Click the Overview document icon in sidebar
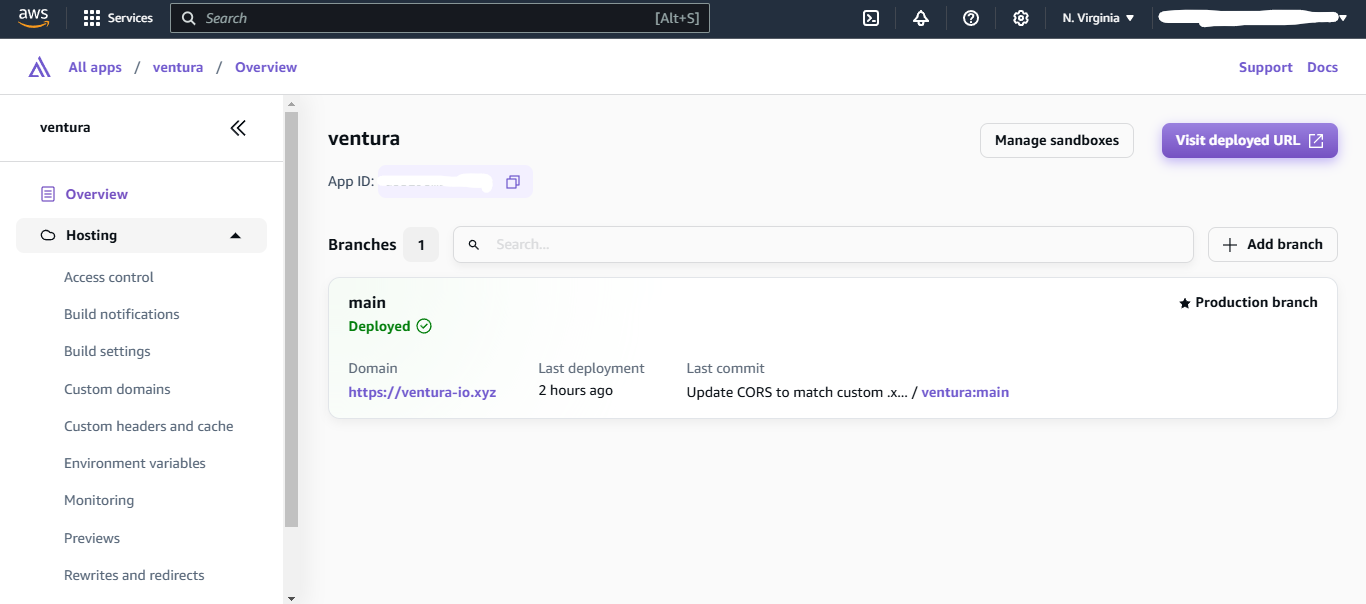This screenshot has width=1366, height=604. pos(47,194)
